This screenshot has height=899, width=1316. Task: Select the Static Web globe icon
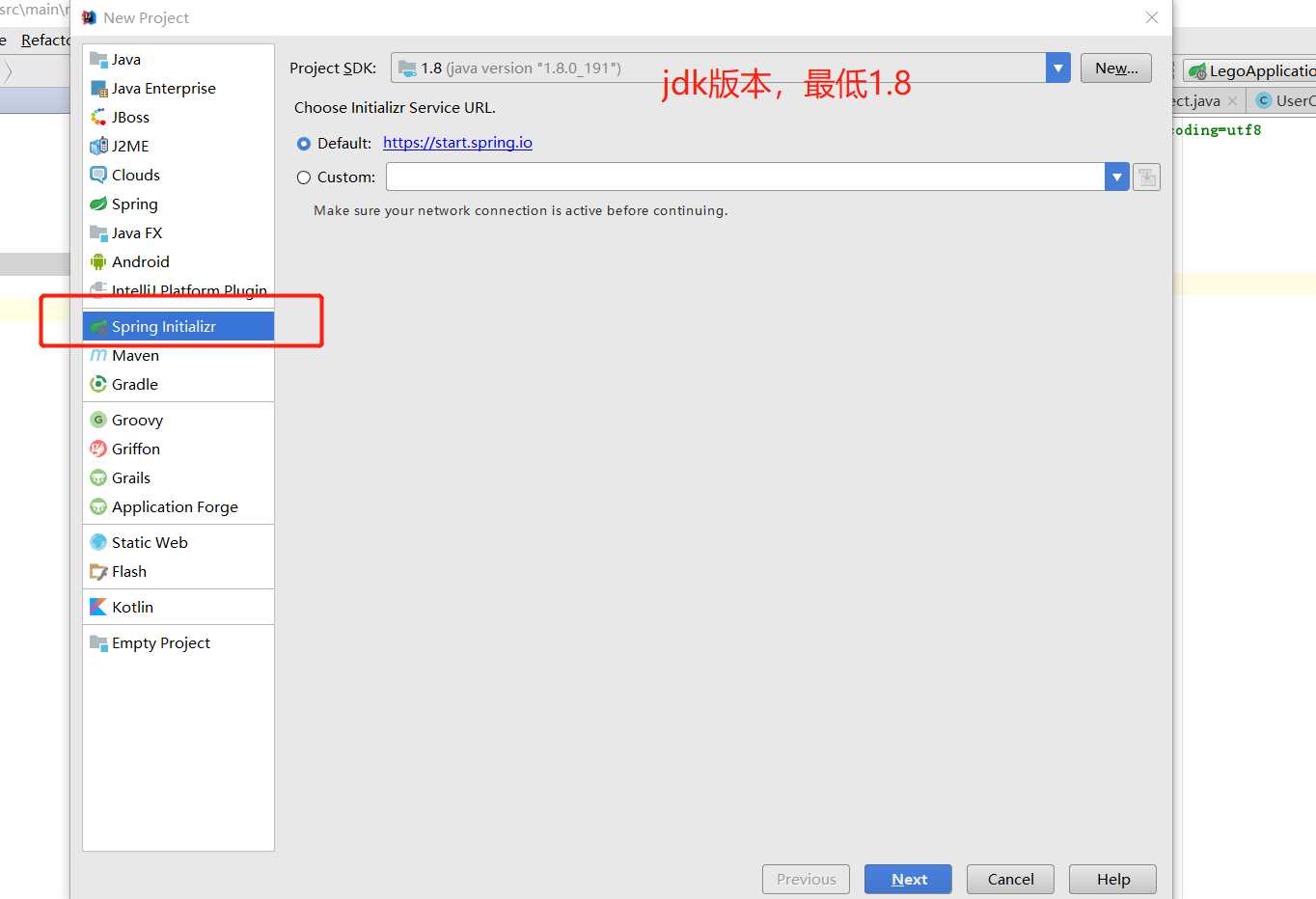(x=98, y=543)
